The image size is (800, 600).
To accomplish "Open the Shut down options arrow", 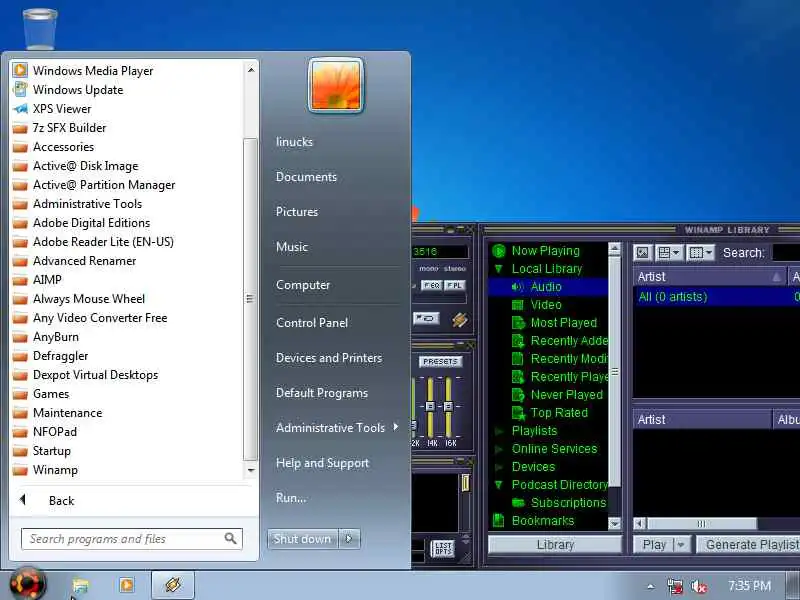I will pos(349,539).
